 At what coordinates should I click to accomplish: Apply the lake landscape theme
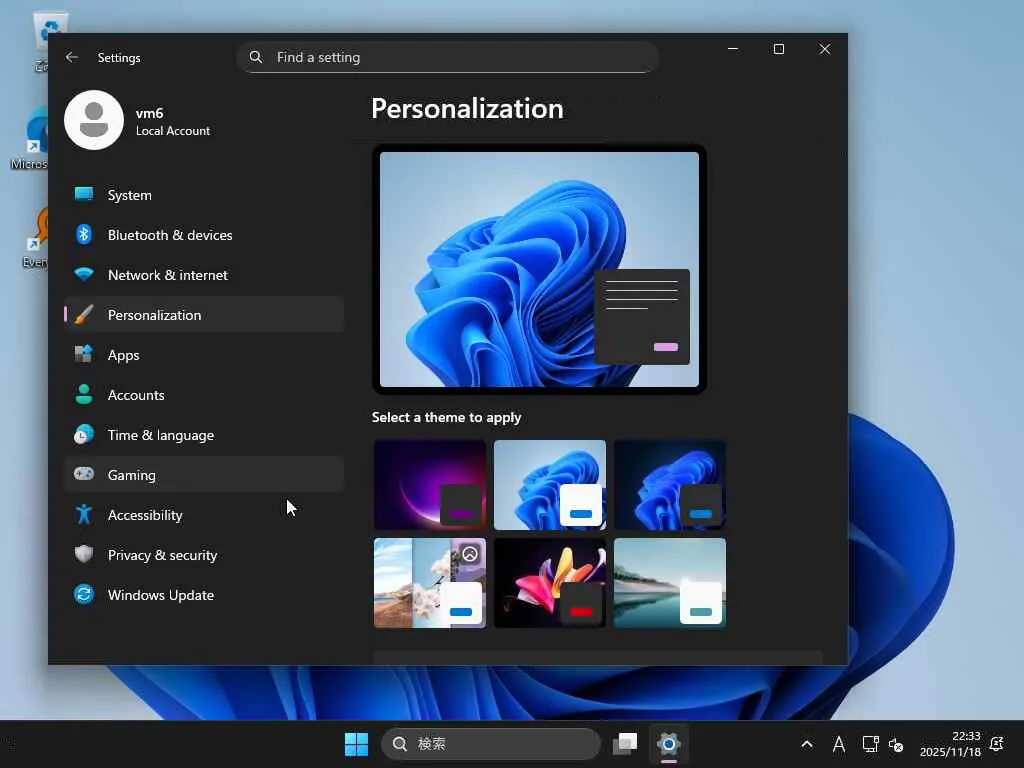pyautogui.click(x=670, y=583)
